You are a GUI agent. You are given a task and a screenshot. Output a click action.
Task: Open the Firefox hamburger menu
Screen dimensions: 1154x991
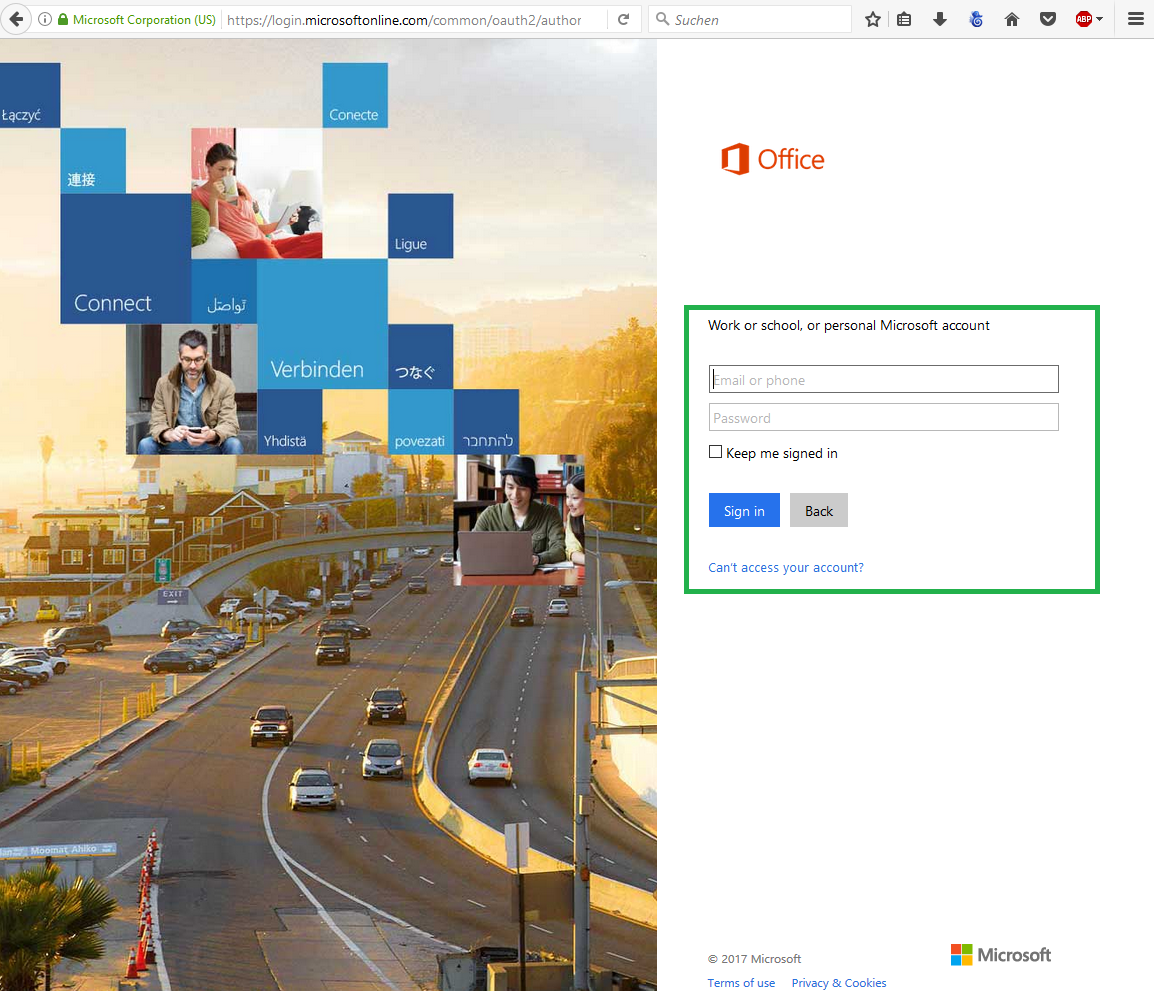(x=1135, y=19)
